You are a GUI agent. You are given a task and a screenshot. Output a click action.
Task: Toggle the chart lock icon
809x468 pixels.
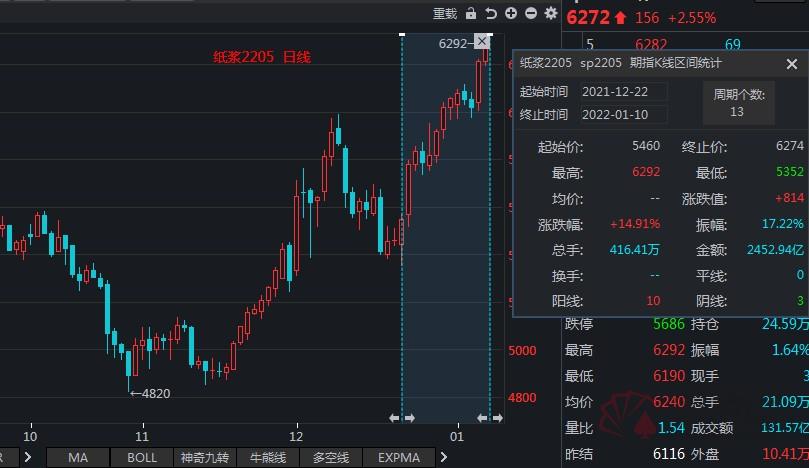click(x=471, y=13)
